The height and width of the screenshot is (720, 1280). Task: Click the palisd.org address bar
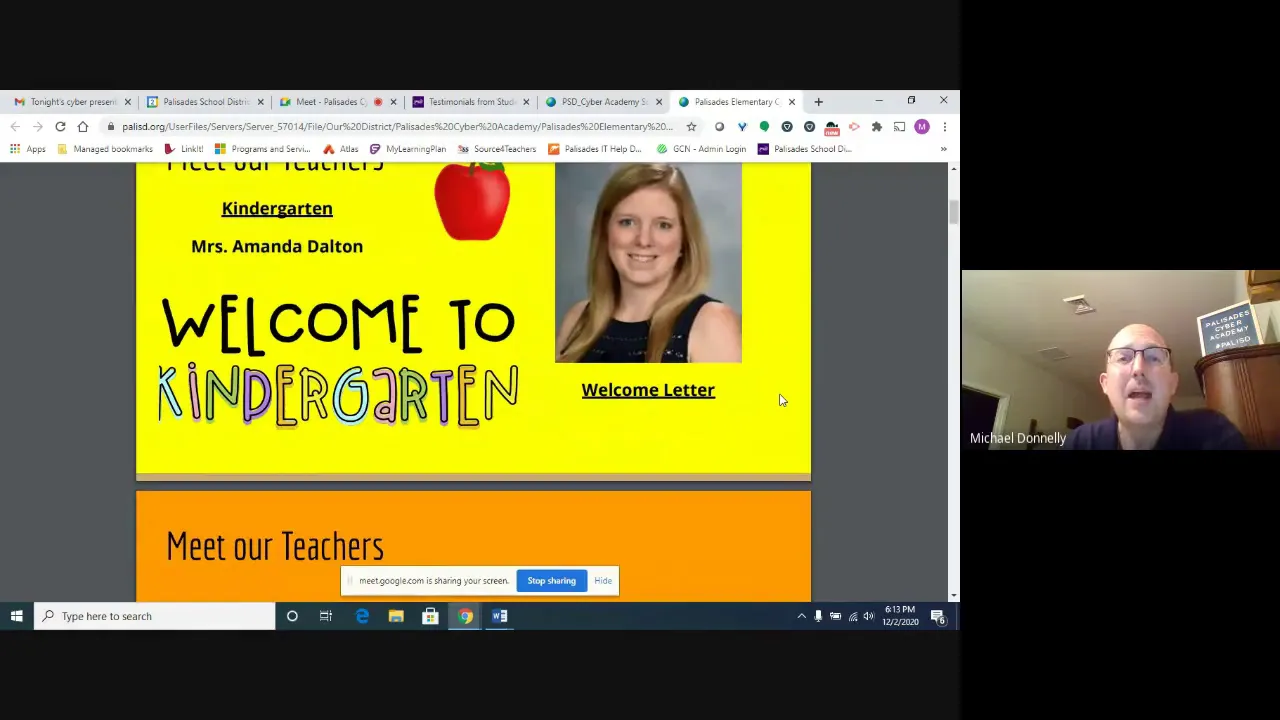397,127
